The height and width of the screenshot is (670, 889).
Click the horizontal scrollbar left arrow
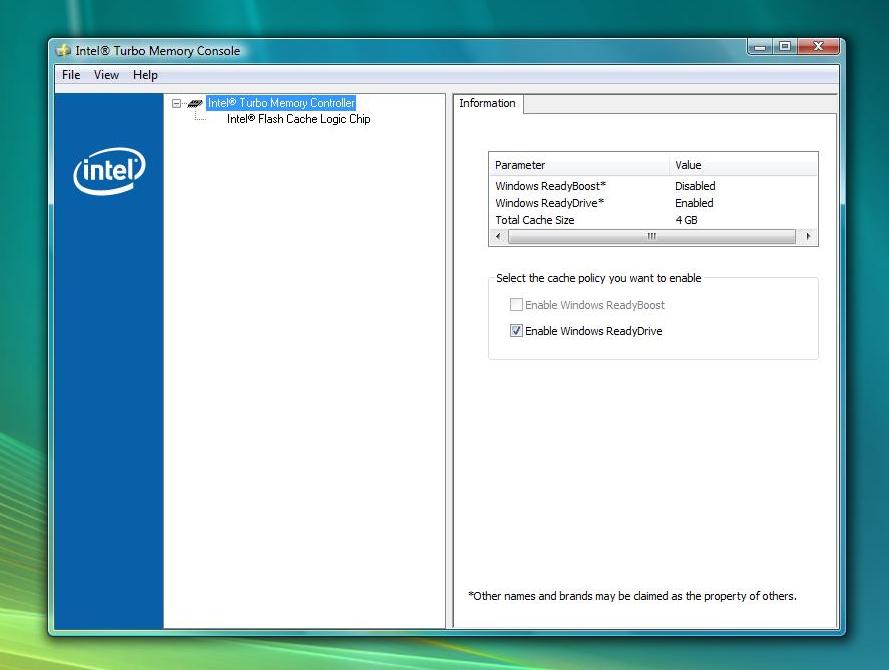(x=498, y=237)
